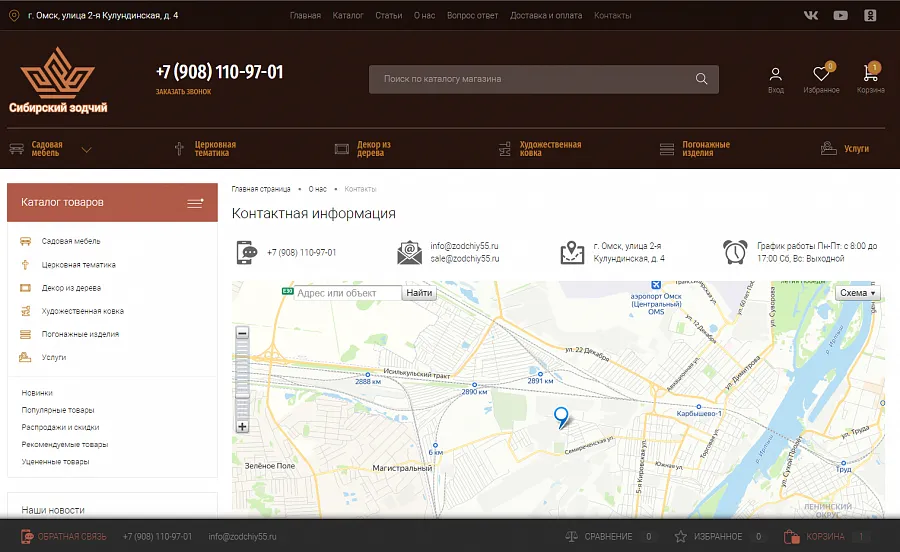
Task: Click the phone chat icon in contacts
Action: click(247, 252)
